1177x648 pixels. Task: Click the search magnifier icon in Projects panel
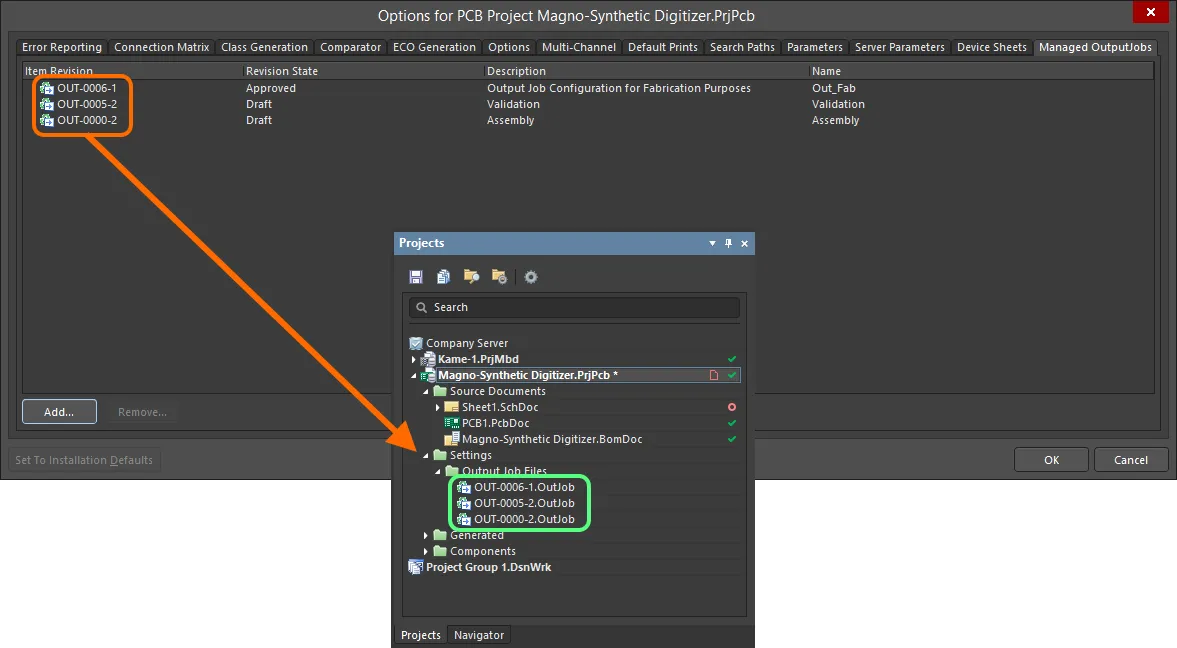click(x=422, y=307)
